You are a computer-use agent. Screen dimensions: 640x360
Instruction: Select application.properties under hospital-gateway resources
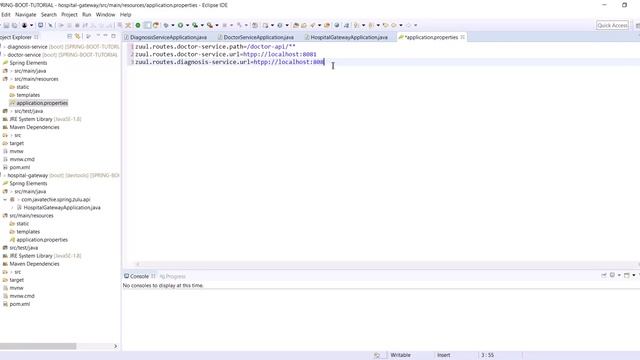point(42,240)
